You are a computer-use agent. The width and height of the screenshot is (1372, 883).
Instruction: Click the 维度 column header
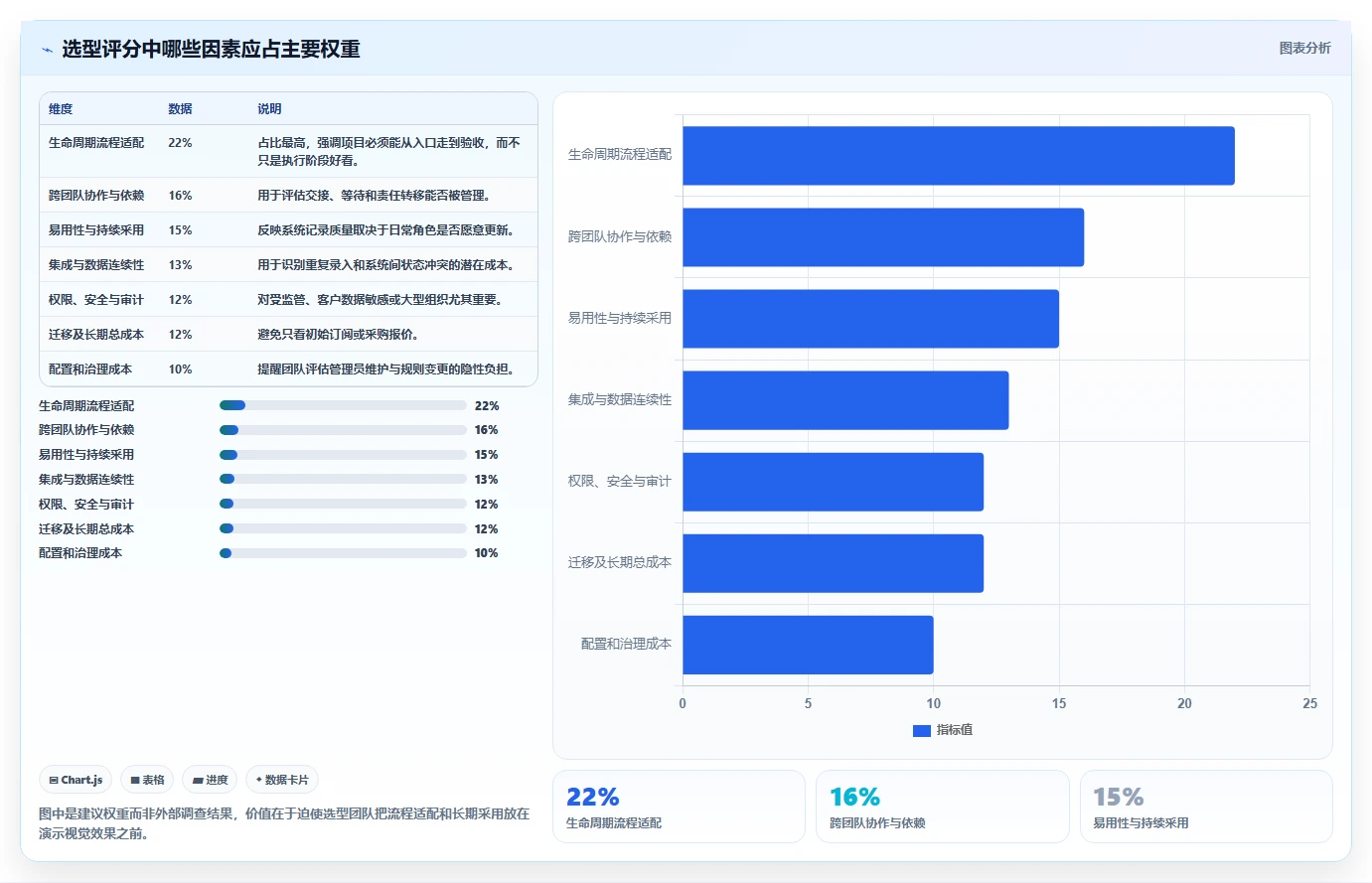coord(61,109)
